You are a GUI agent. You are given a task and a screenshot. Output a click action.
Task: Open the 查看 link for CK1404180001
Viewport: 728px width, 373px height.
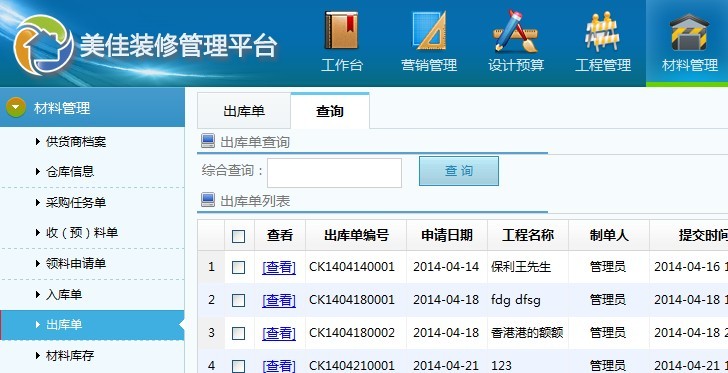tap(279, 300)
